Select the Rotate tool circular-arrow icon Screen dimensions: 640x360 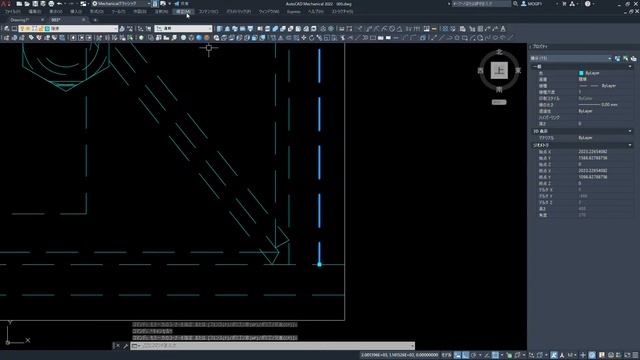311,38
